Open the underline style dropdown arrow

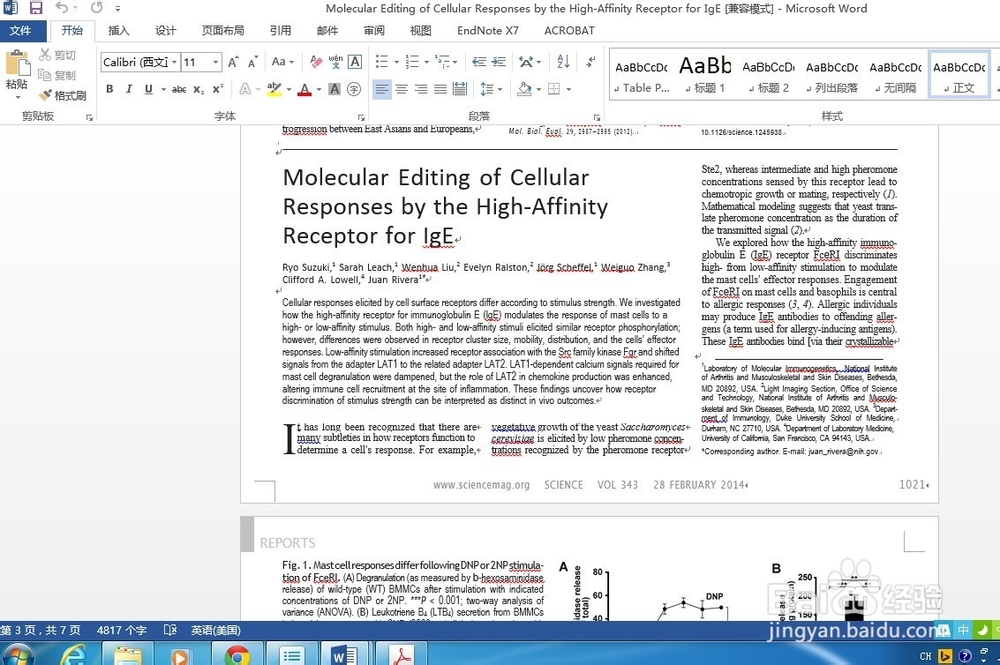point(163,90)
